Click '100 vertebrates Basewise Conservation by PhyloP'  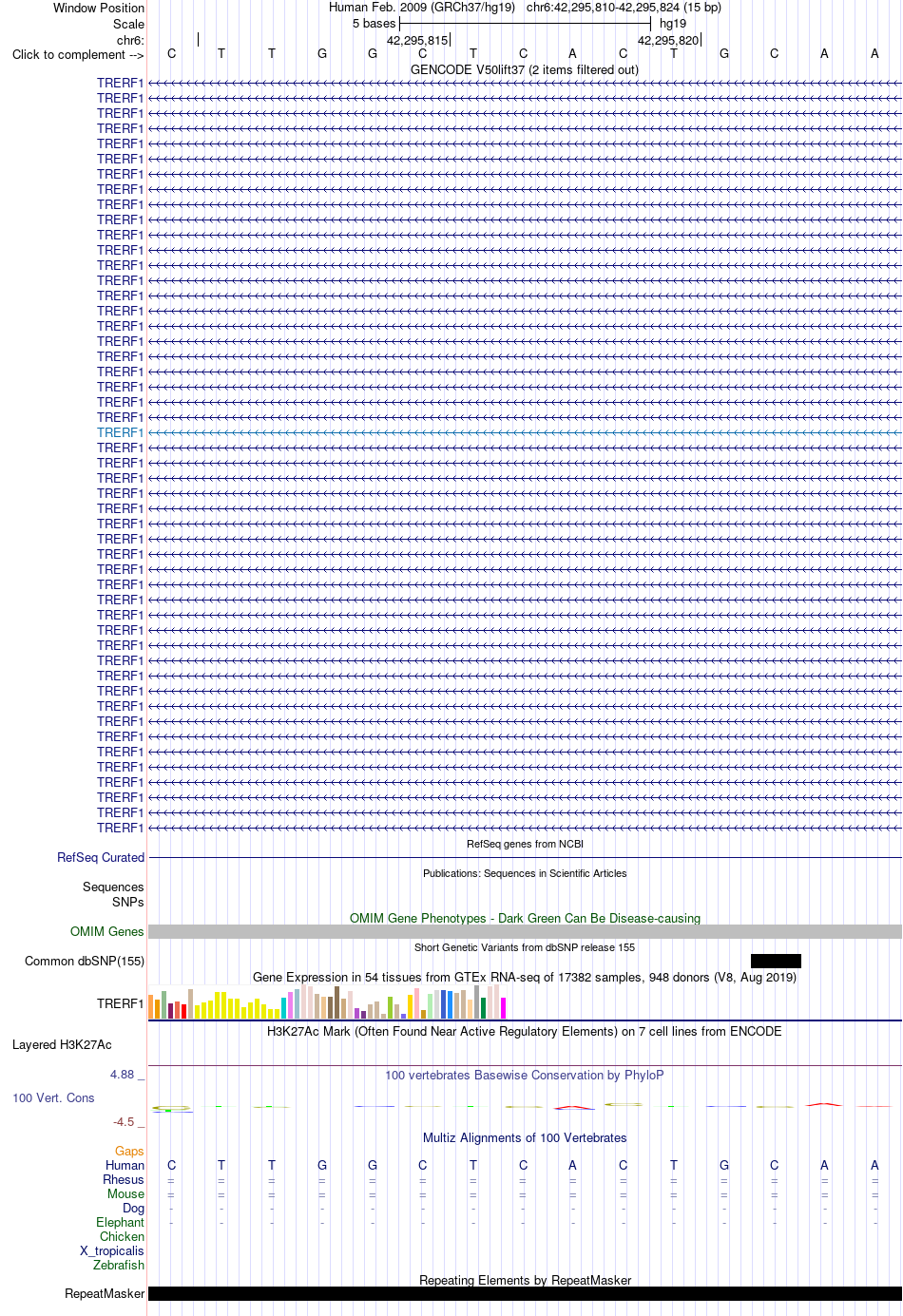525,1075
